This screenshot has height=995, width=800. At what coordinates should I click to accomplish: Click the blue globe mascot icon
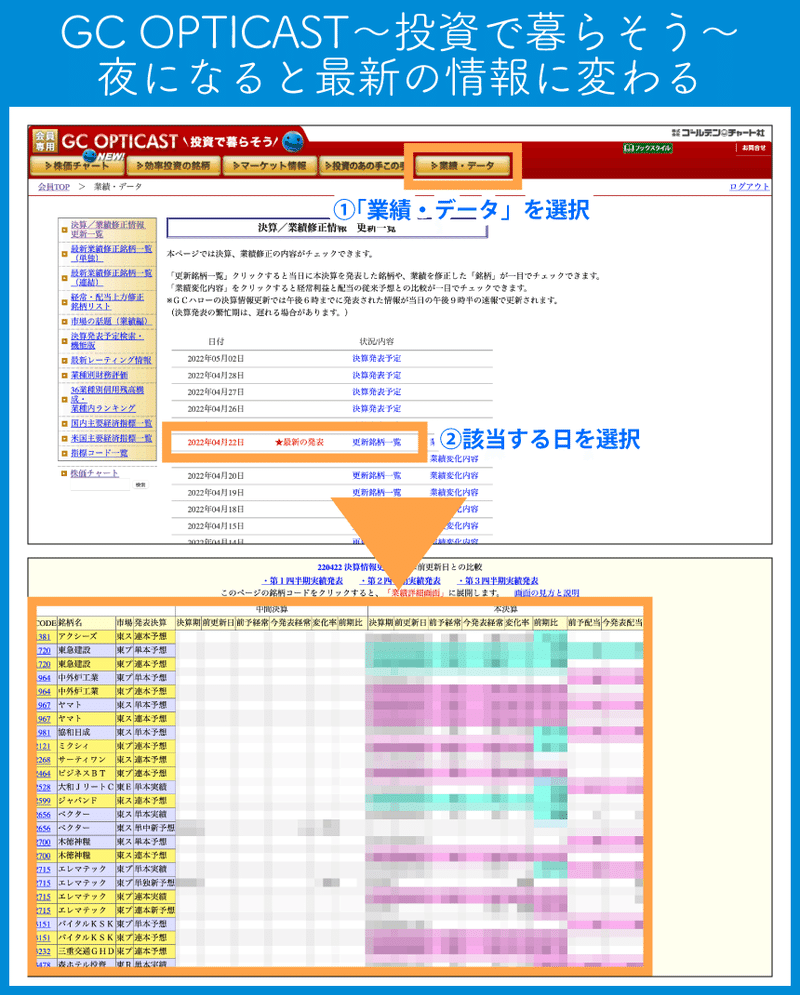292,142
